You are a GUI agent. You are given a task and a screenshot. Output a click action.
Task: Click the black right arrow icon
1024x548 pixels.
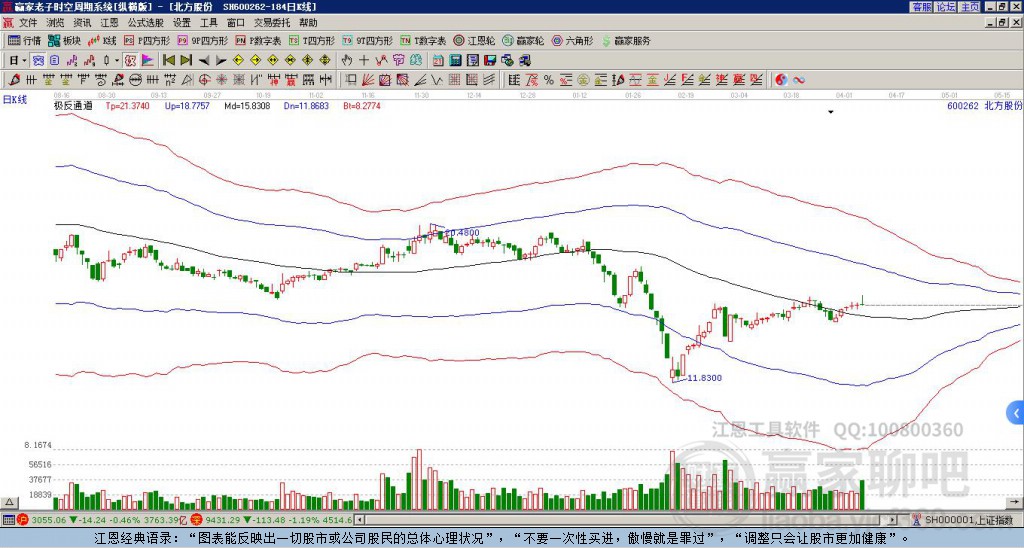[221, 61]
